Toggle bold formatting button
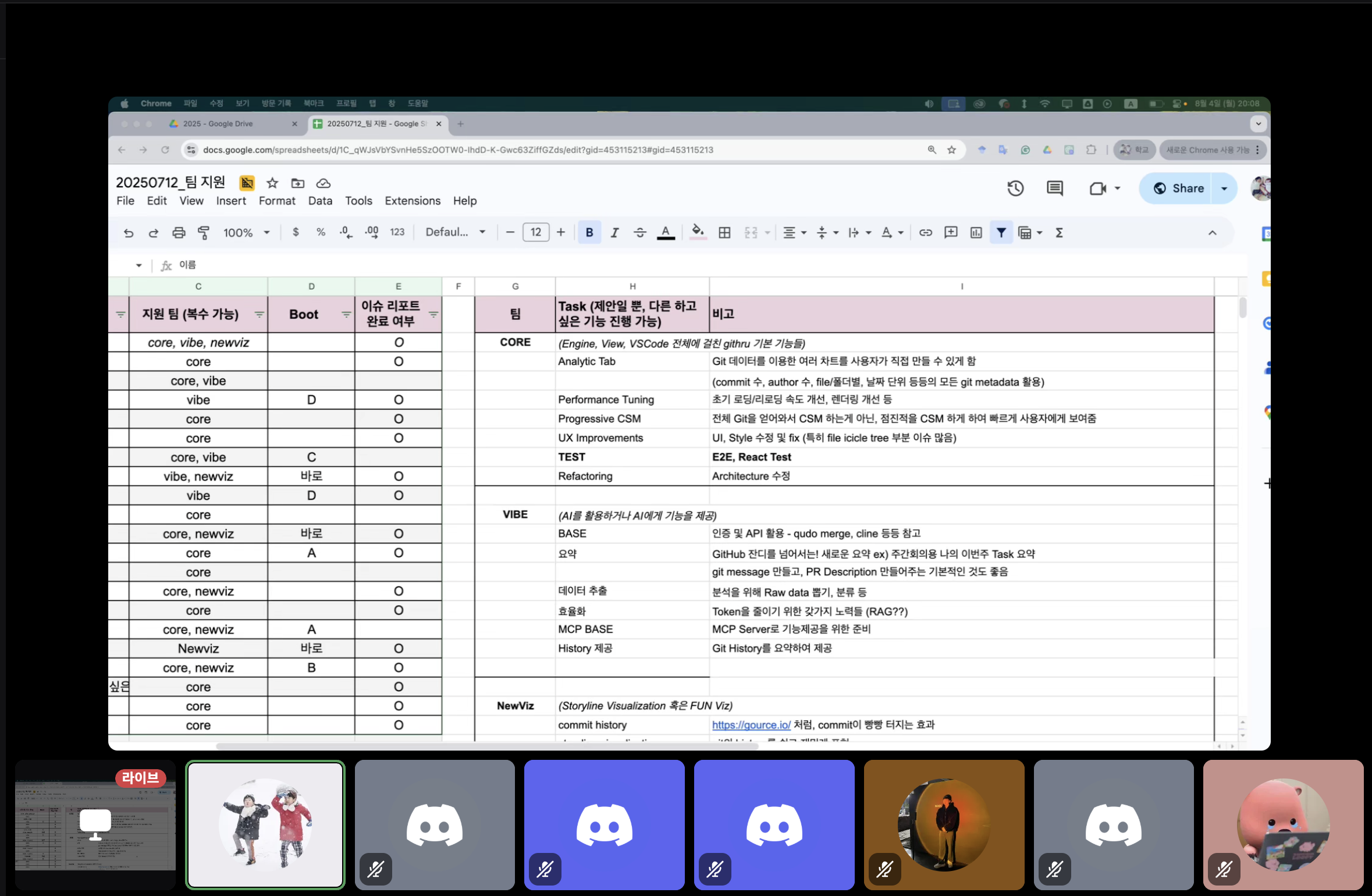This screenshot has width=1372, height=896. point(589,233)
